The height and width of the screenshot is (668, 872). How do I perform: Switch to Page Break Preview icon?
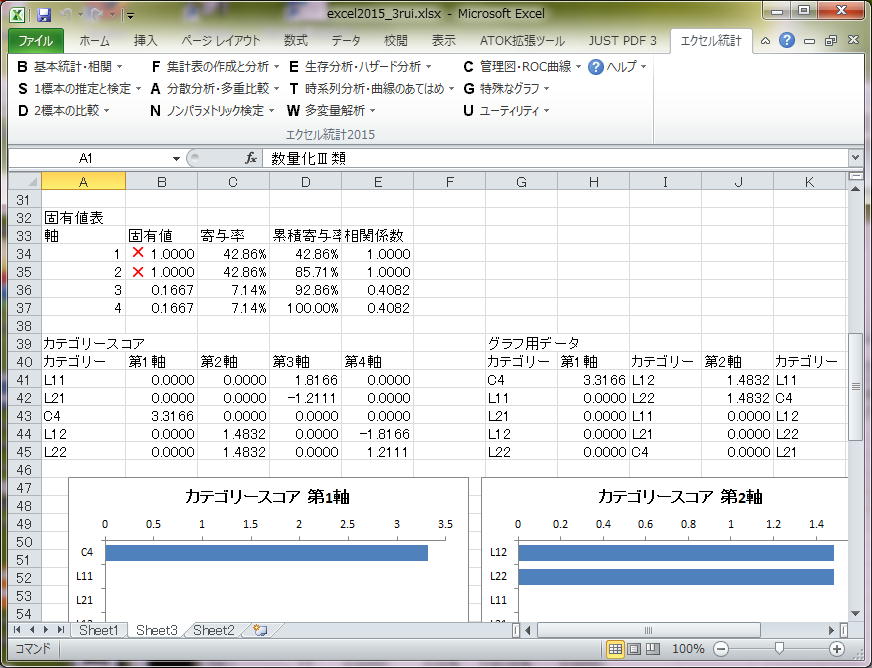653,649
